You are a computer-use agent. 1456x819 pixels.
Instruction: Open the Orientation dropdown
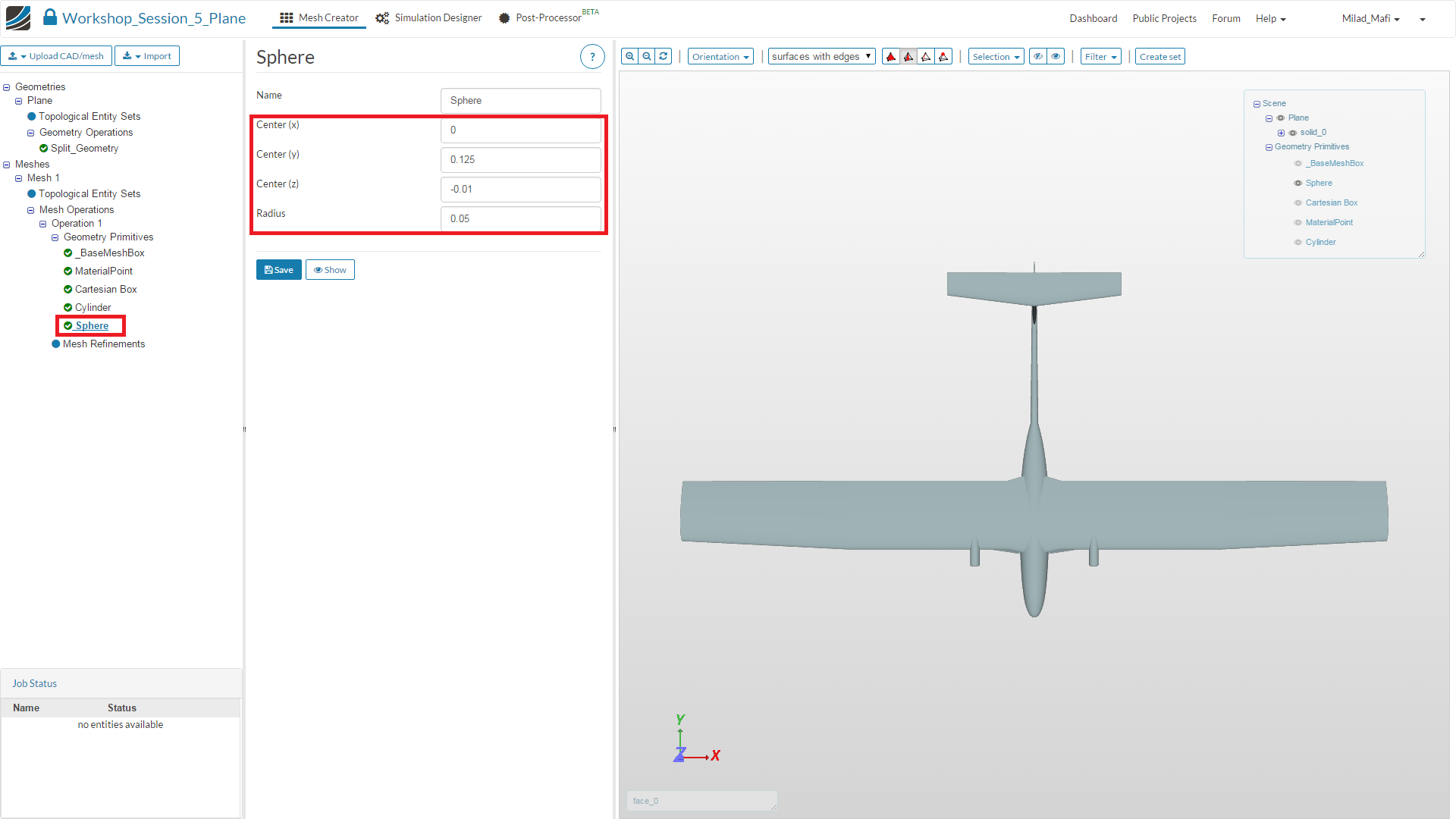[x=720, y=57]
